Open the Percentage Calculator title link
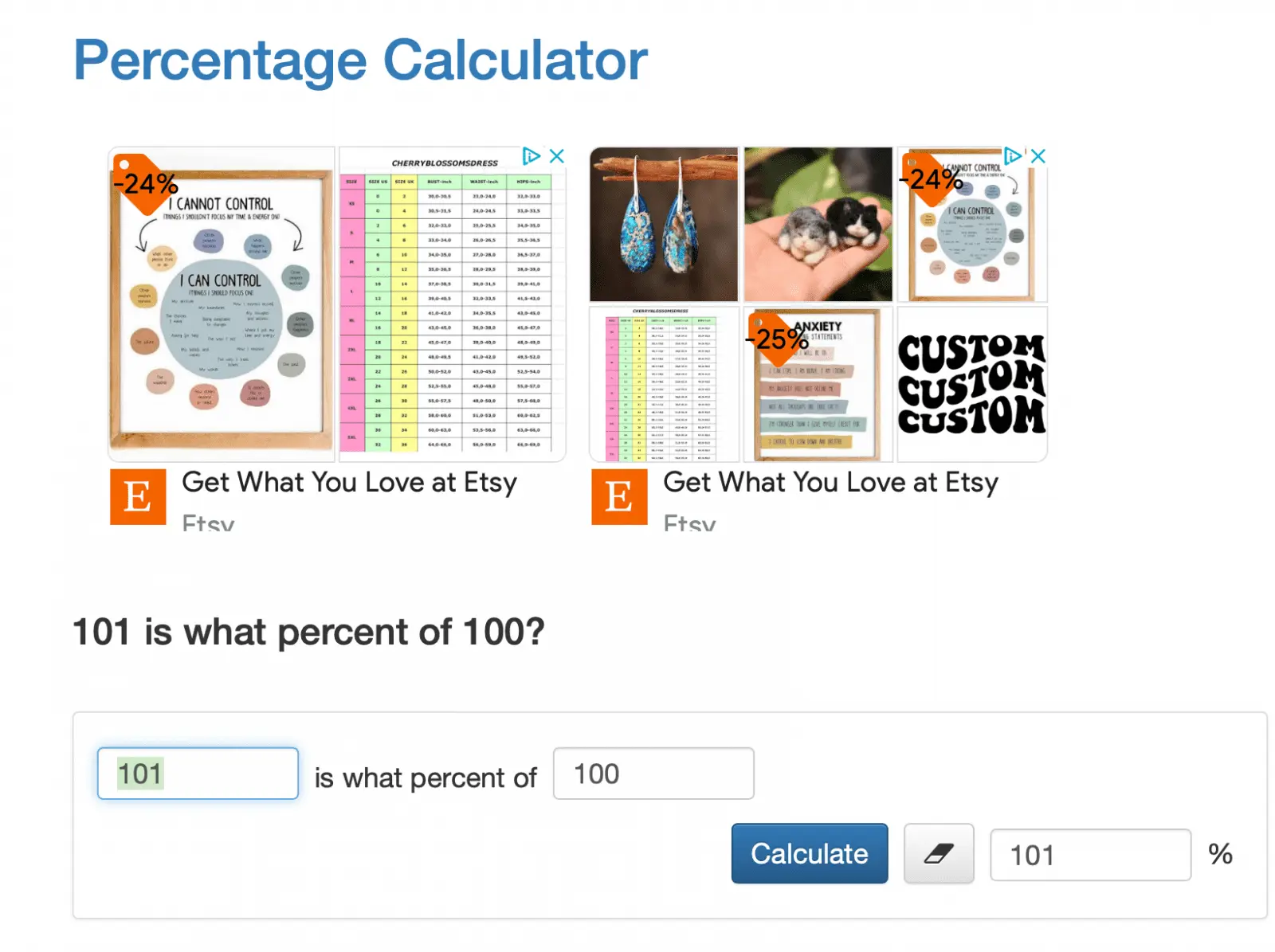The image size is (1275, 952). (360, 61)
